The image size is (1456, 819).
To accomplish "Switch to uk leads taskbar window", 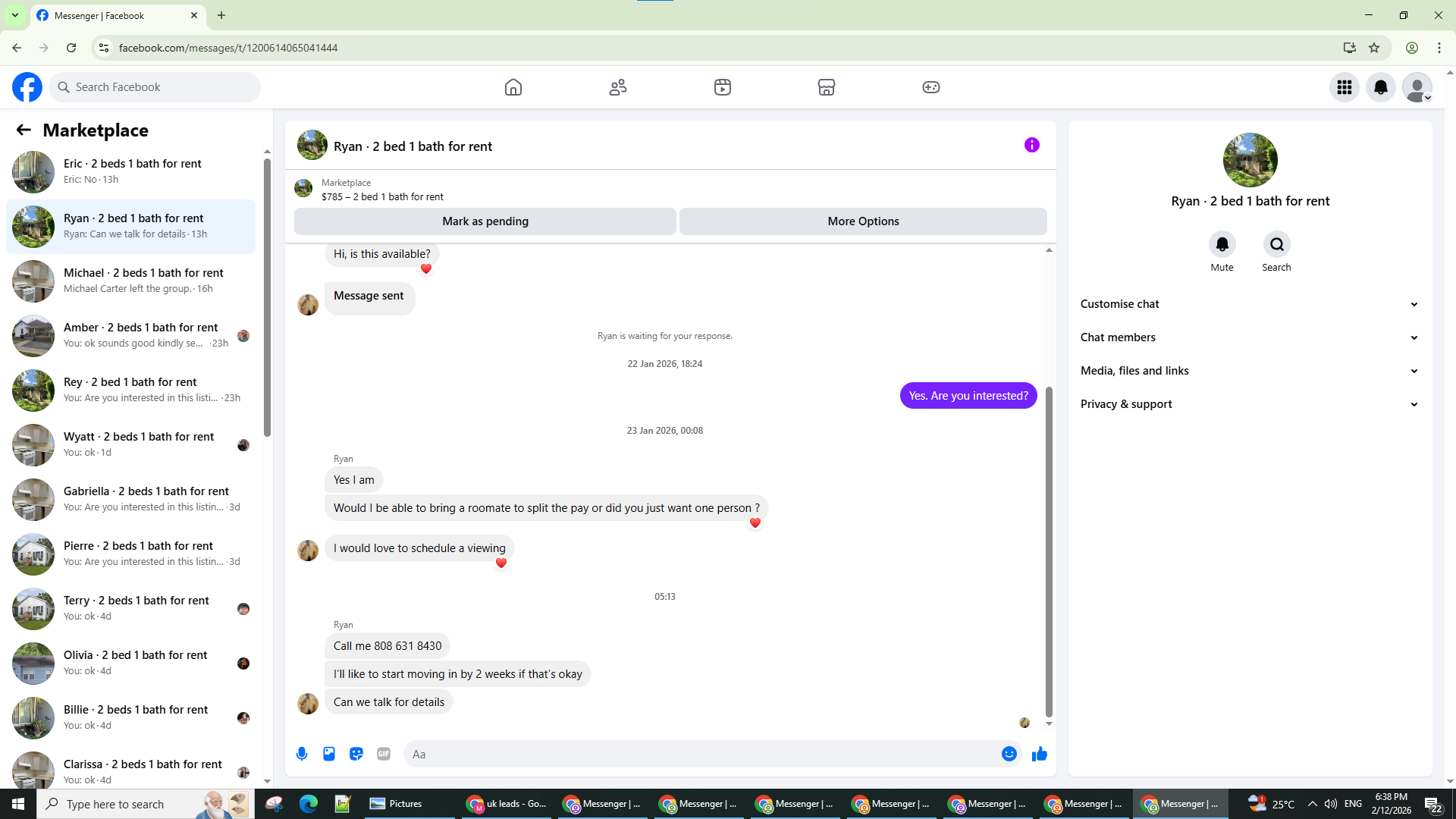I will (507, 804).
